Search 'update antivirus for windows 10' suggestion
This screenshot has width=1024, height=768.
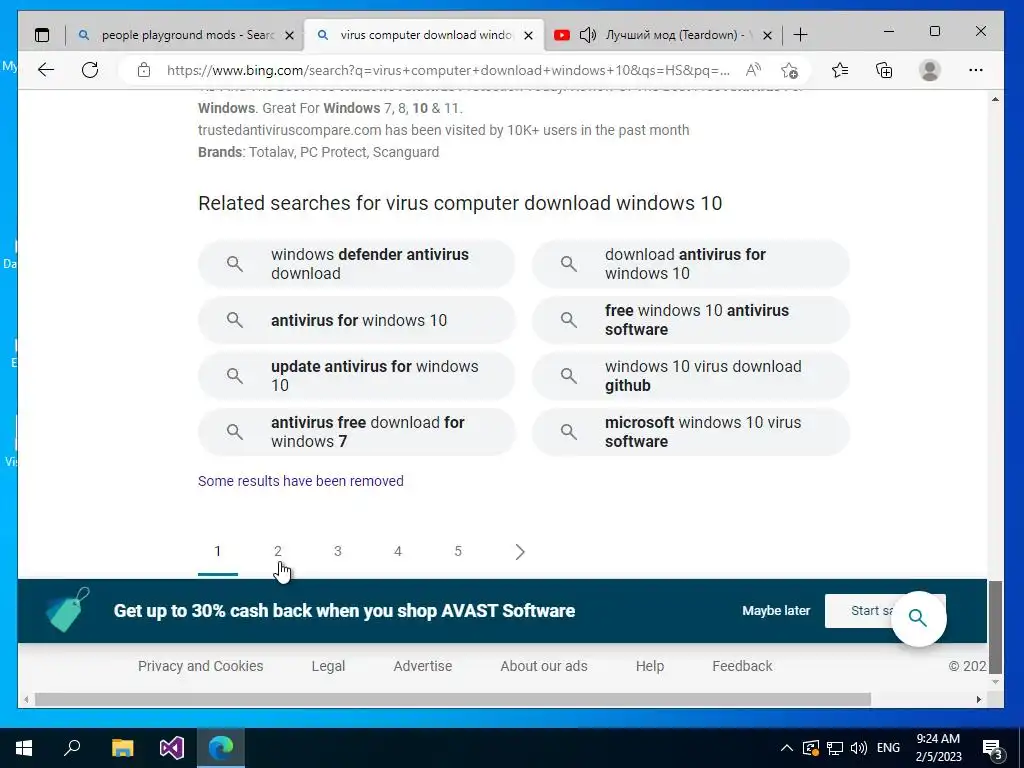pyautogui.click(x=357, y=376)
